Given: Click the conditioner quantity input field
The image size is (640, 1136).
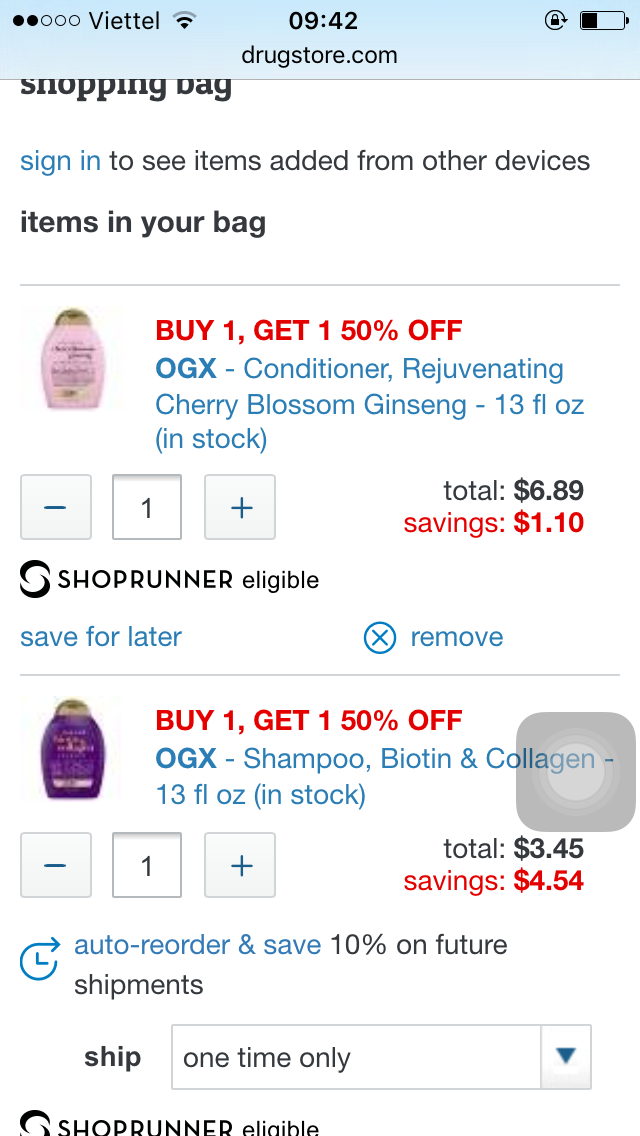Looking at the screenshot, I should (x=147, y=507).
